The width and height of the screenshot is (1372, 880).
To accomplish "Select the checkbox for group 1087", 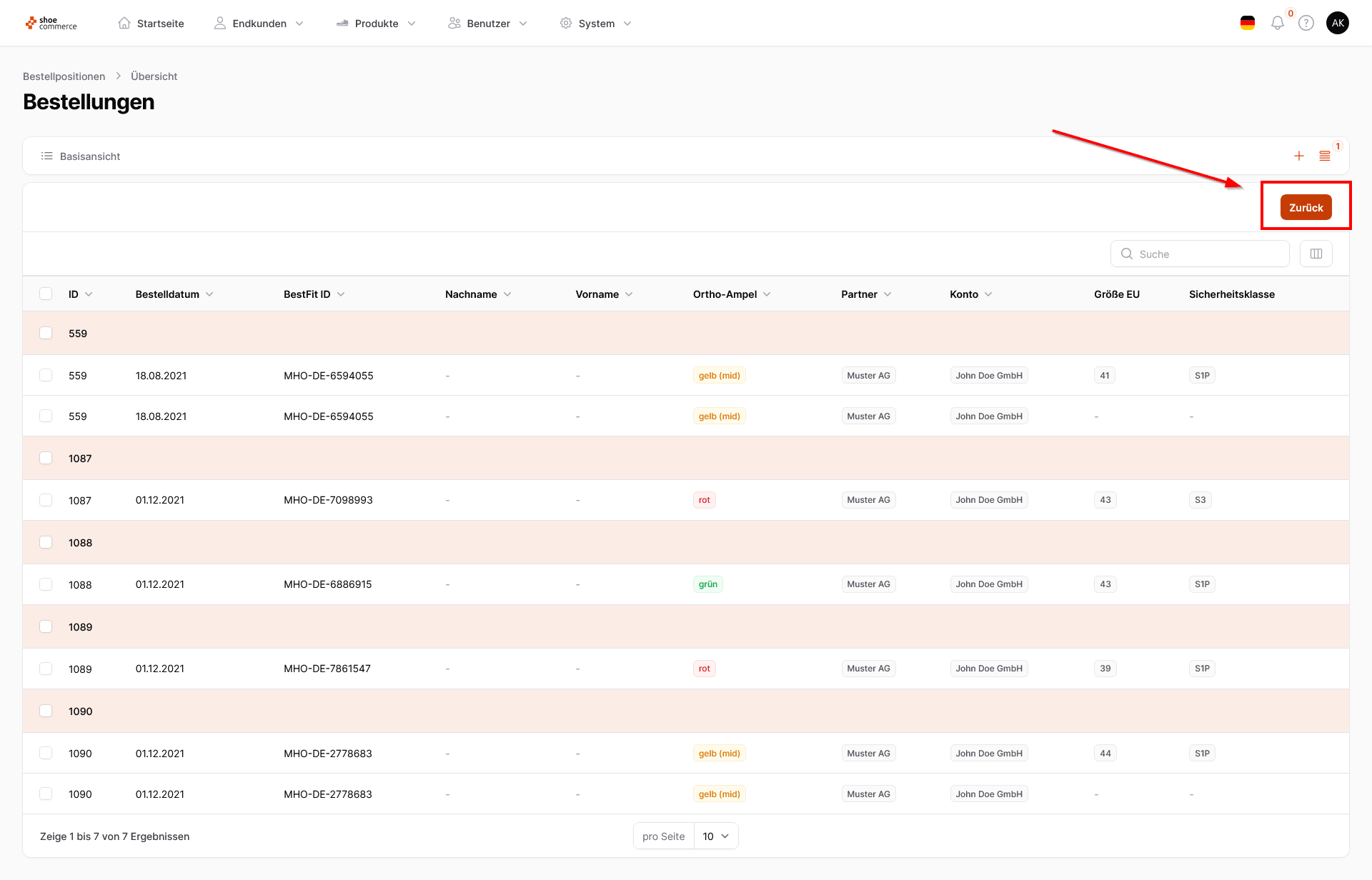I will click(x=46, y=458).
